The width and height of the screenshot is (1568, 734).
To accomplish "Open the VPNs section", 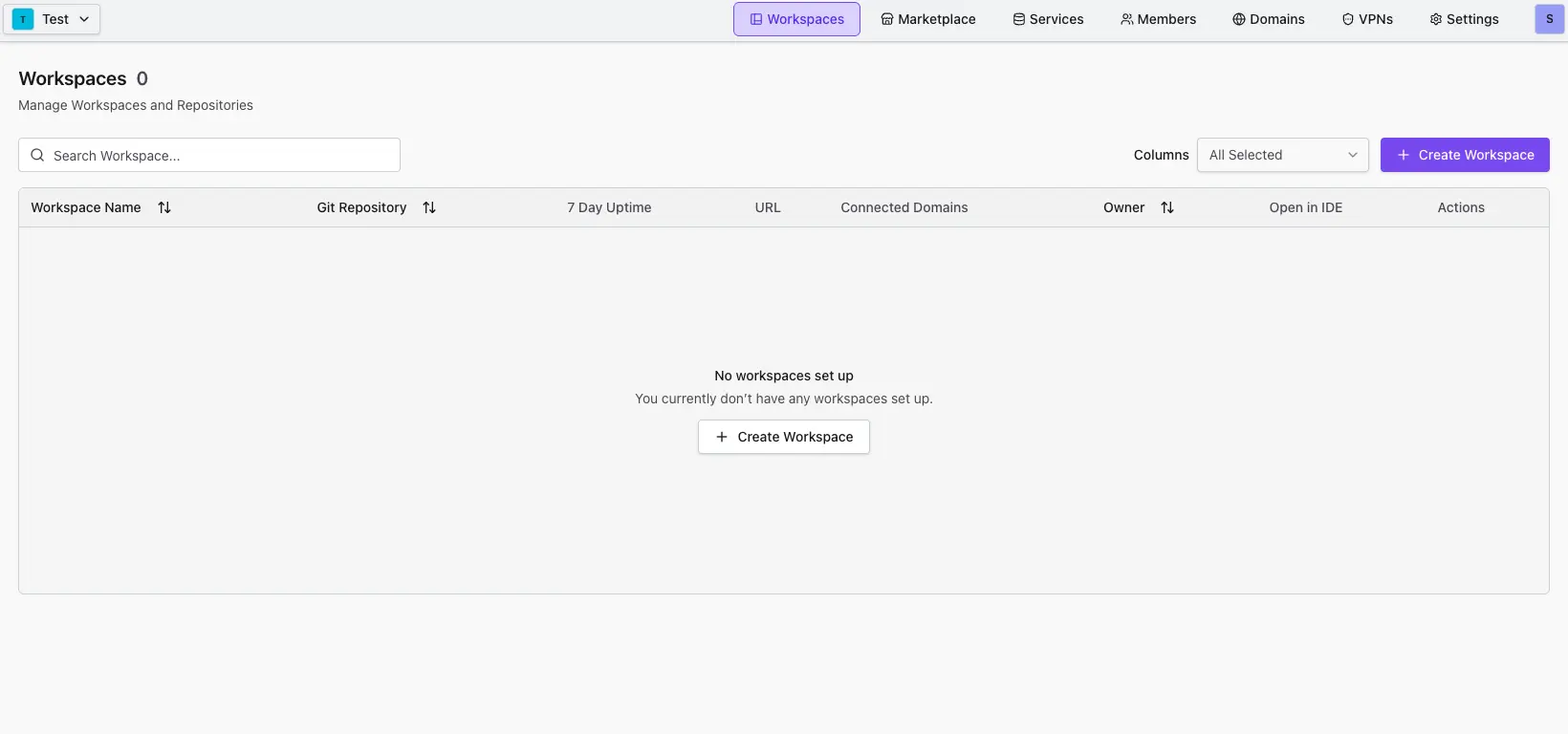I will point(1367,19).
